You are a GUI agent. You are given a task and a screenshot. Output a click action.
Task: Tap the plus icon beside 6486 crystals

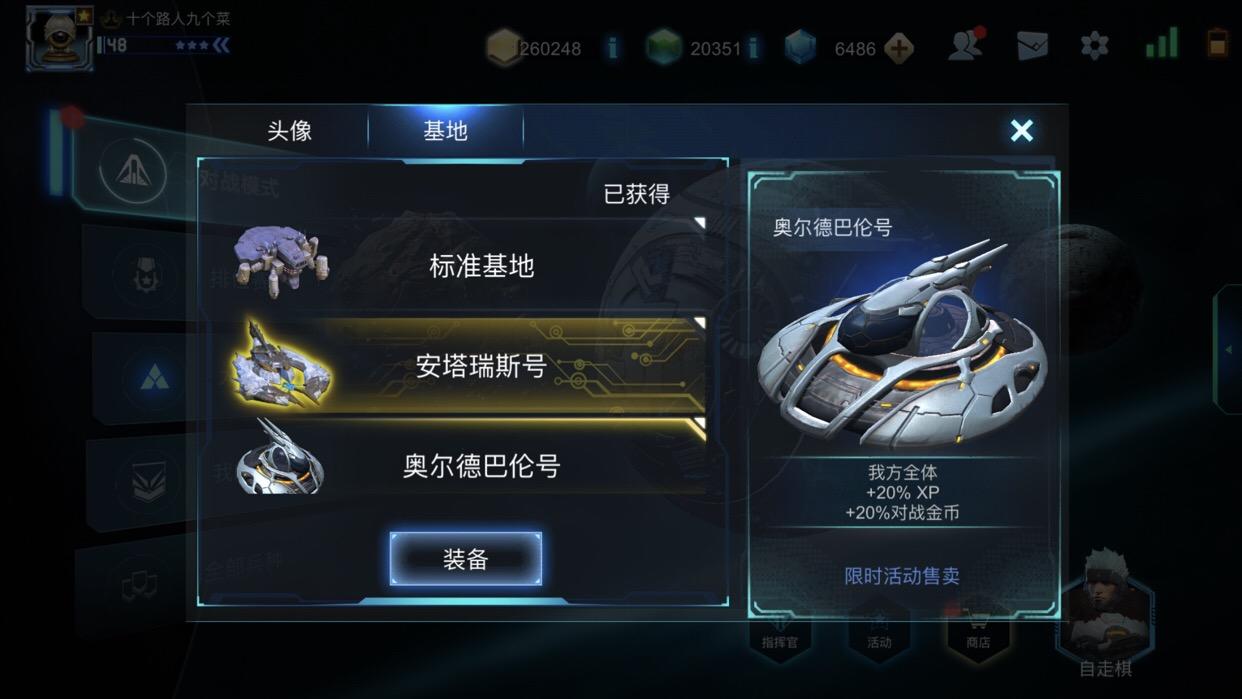(x=900, y=48)
